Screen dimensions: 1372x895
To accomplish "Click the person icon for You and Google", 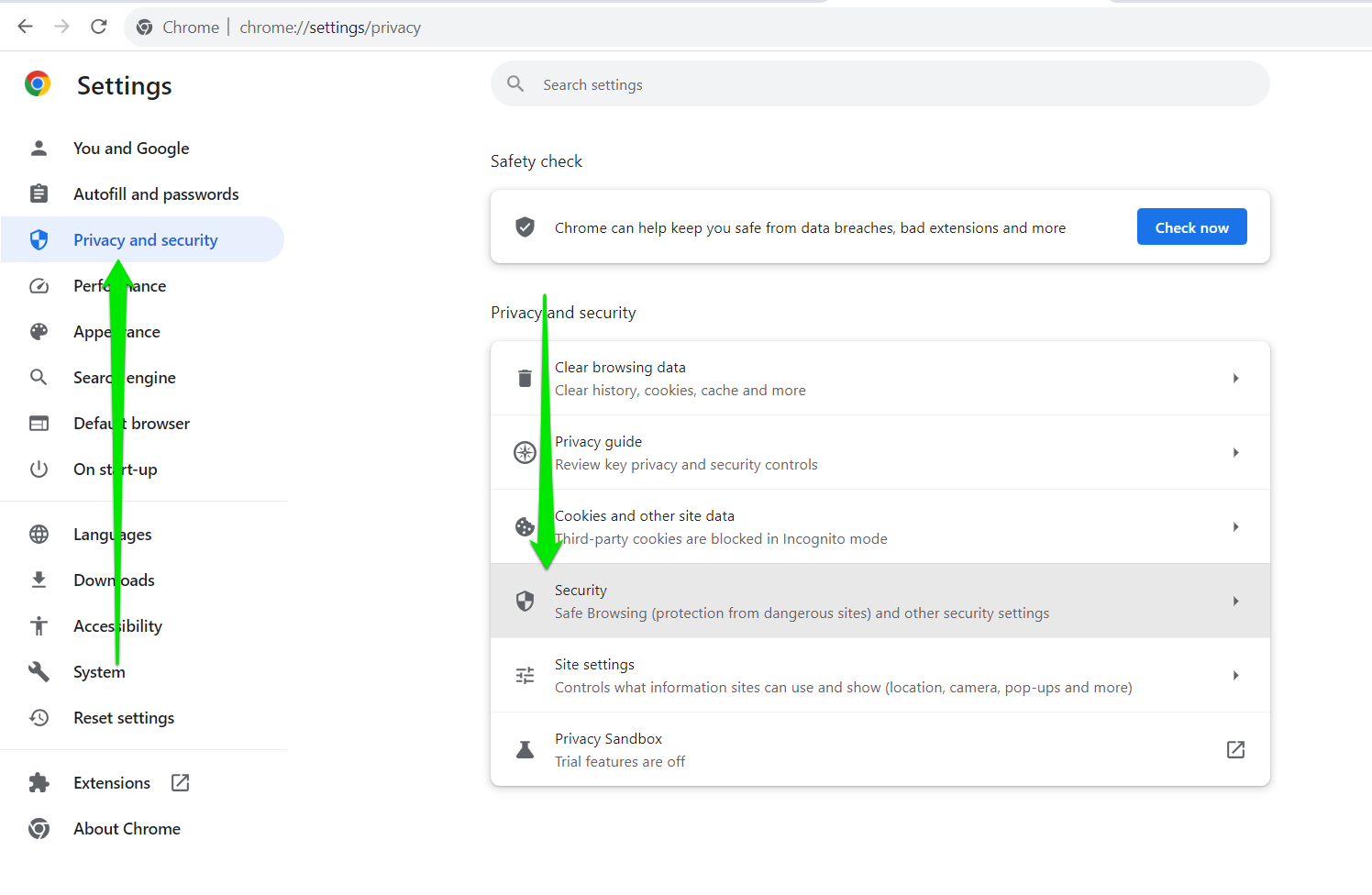I will pos(39,148).
